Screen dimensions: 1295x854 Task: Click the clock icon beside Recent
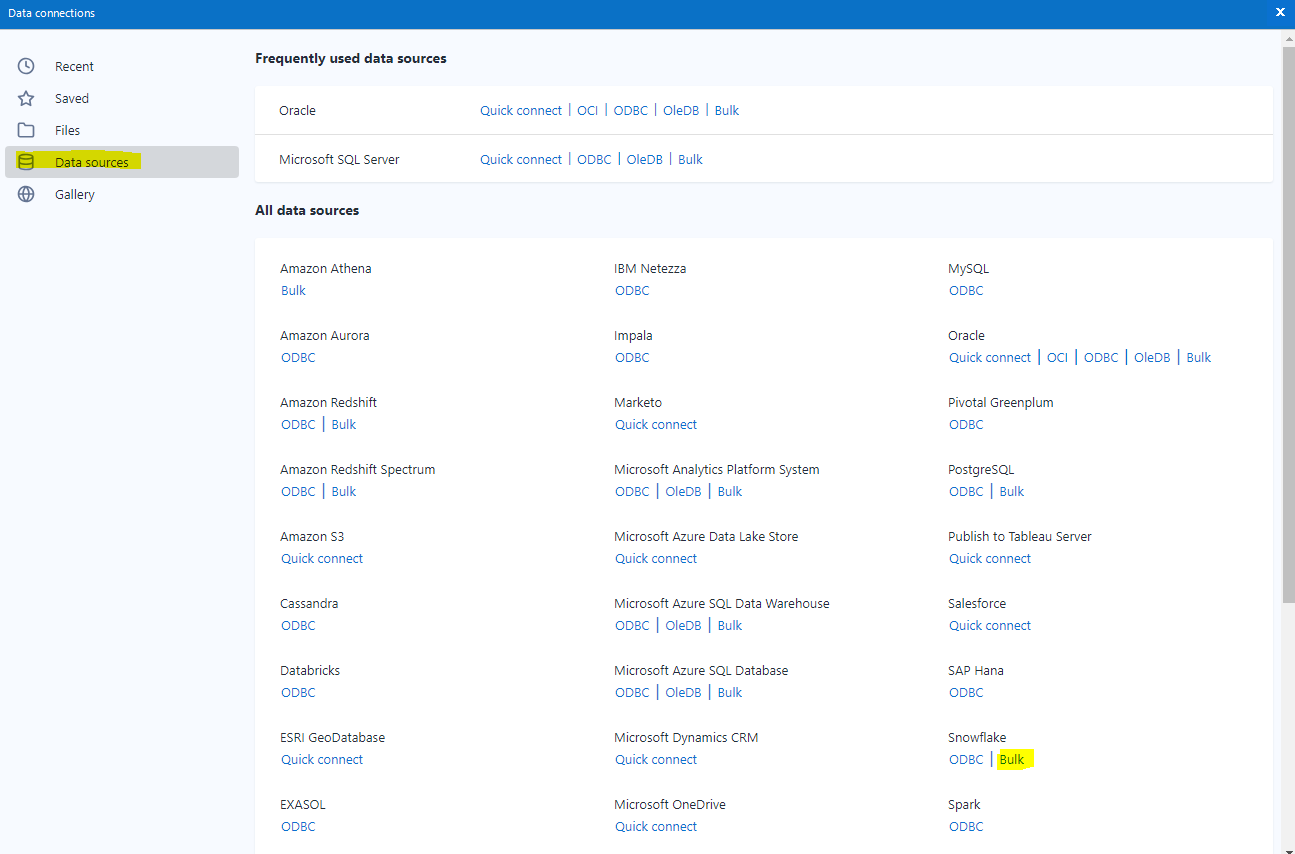point(26,66)
